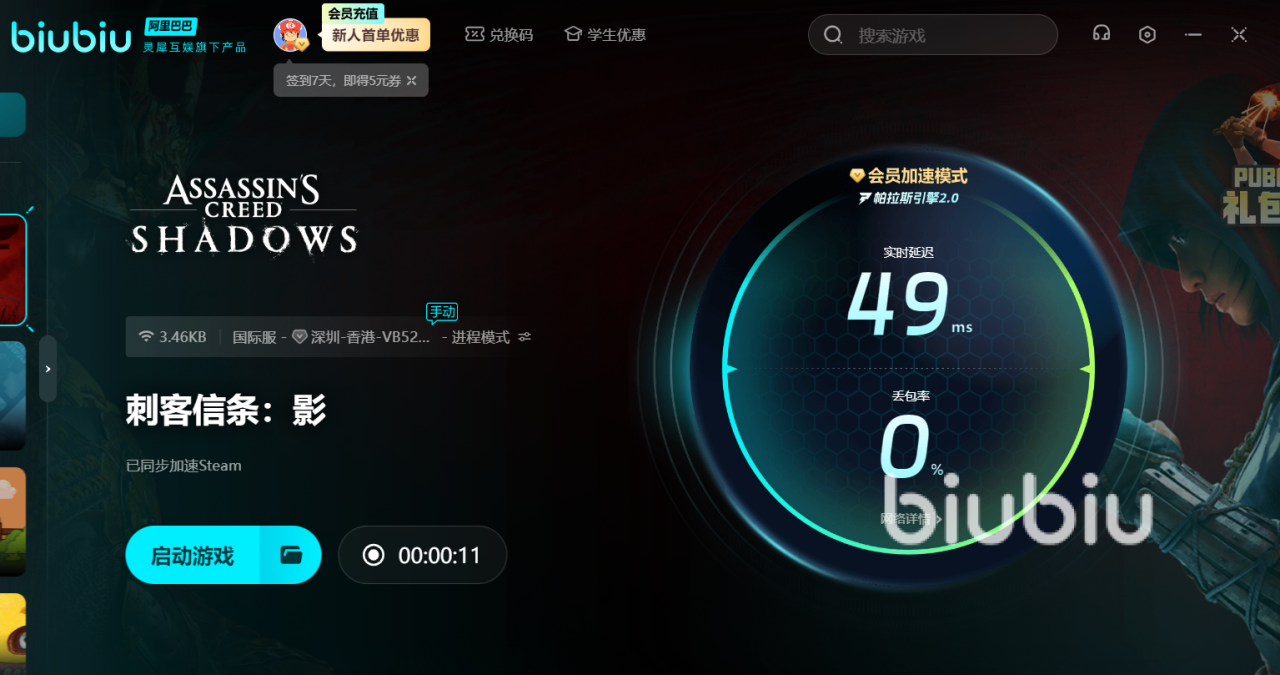Toggle the 进程模式 settings slider icon
1280x675 pixels.
tap(525, 337)
